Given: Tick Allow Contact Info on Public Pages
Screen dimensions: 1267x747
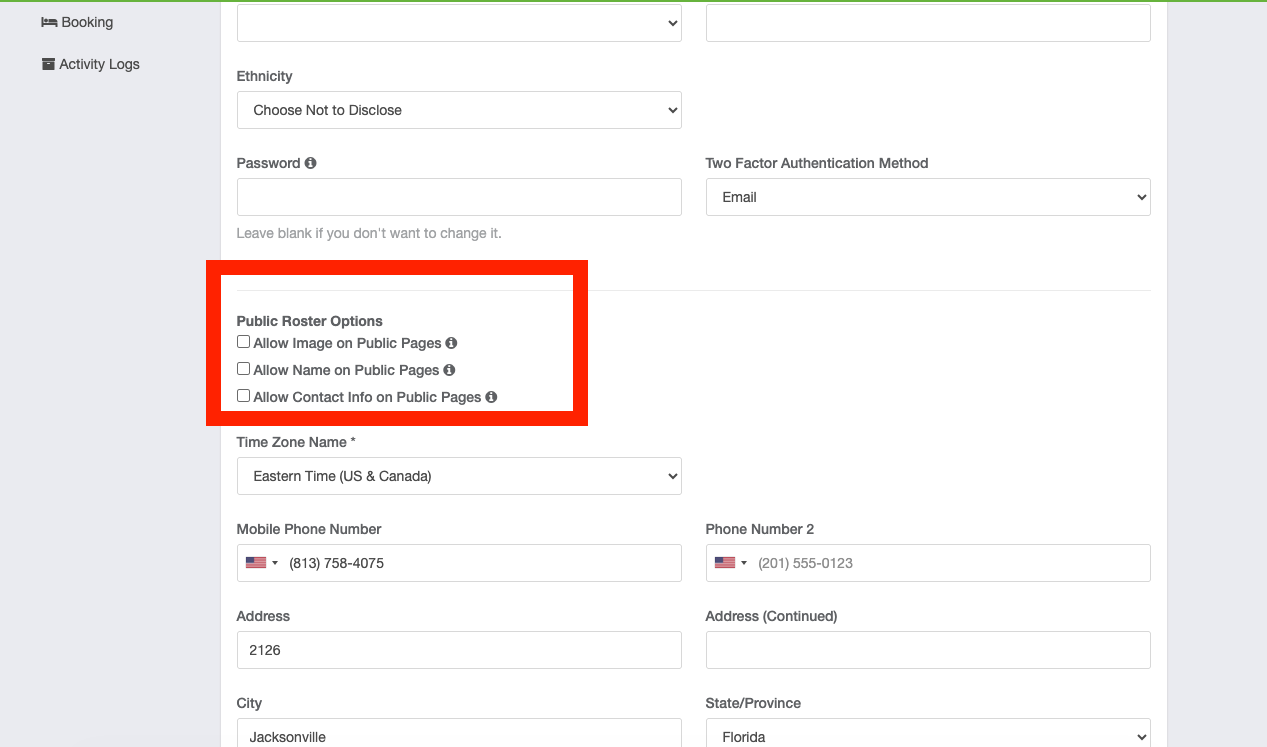Looking at the screenshot, I should pos(243,396).
